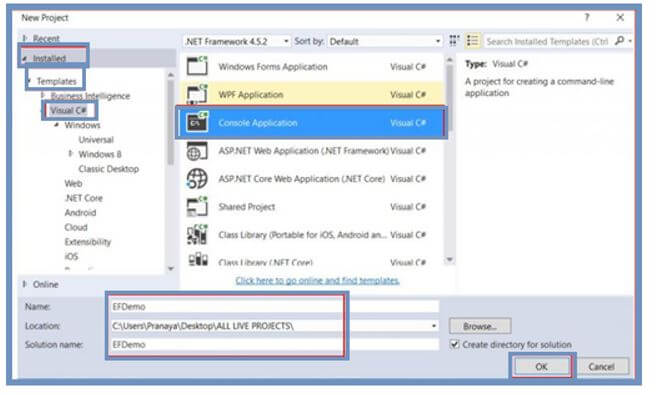Click the tree pane scroll down arrow

171,268
